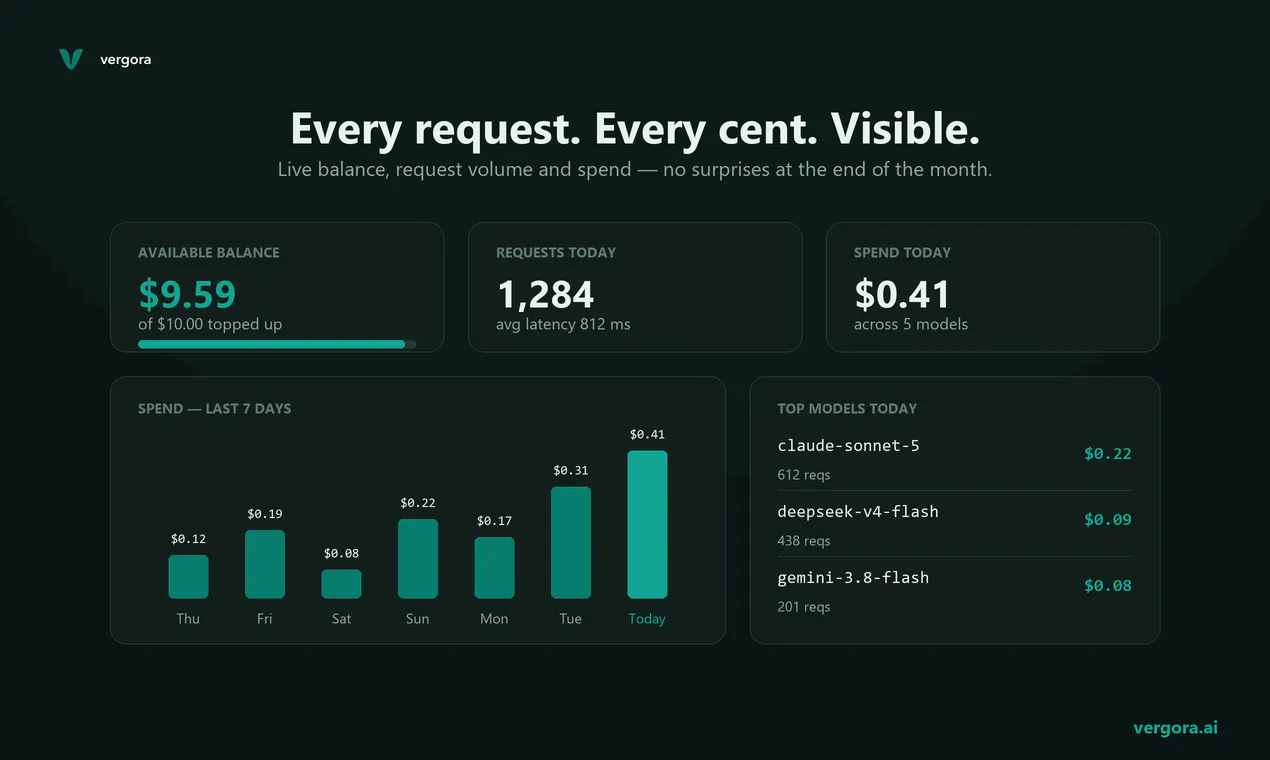Image resolution: width=1270 pixels, height=760 pixels.
Task: Select the 1,284 requests count
Action: click(x=545, y=294)
